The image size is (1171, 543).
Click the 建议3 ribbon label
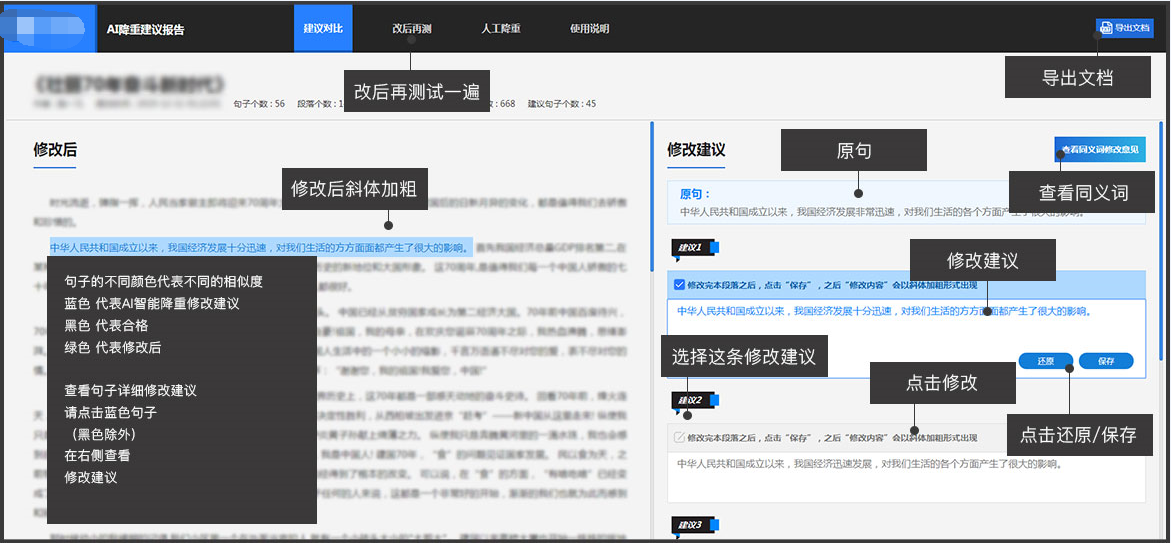(x=695, y=526)
